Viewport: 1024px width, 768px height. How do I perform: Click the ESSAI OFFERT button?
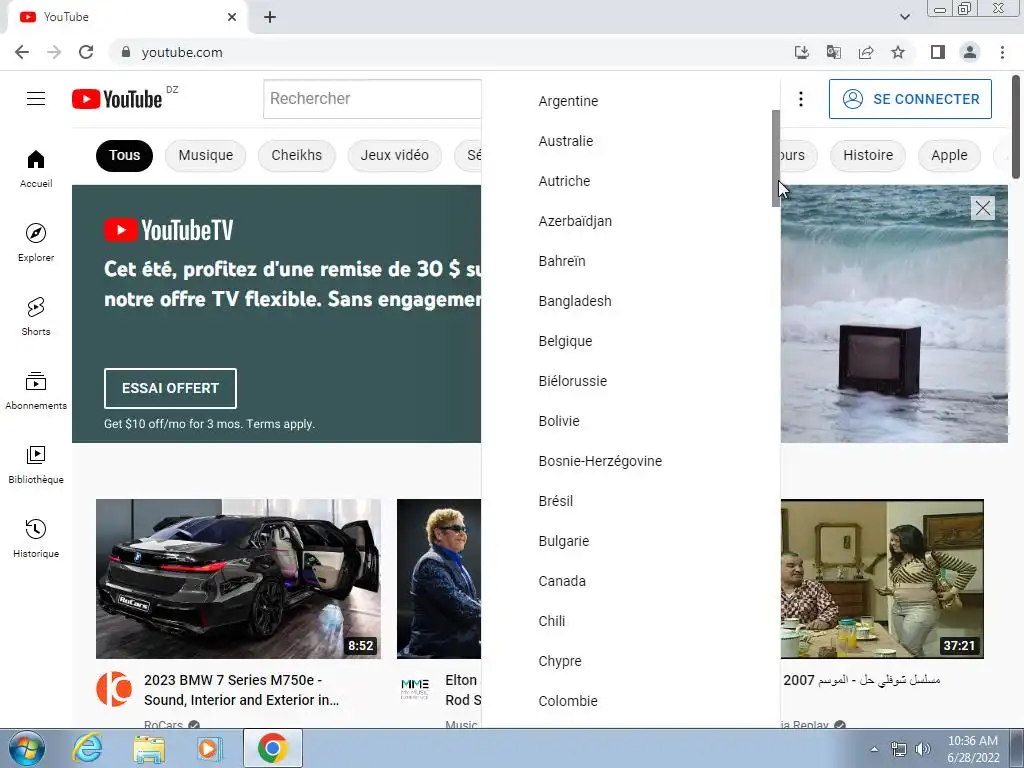[170, 388]
